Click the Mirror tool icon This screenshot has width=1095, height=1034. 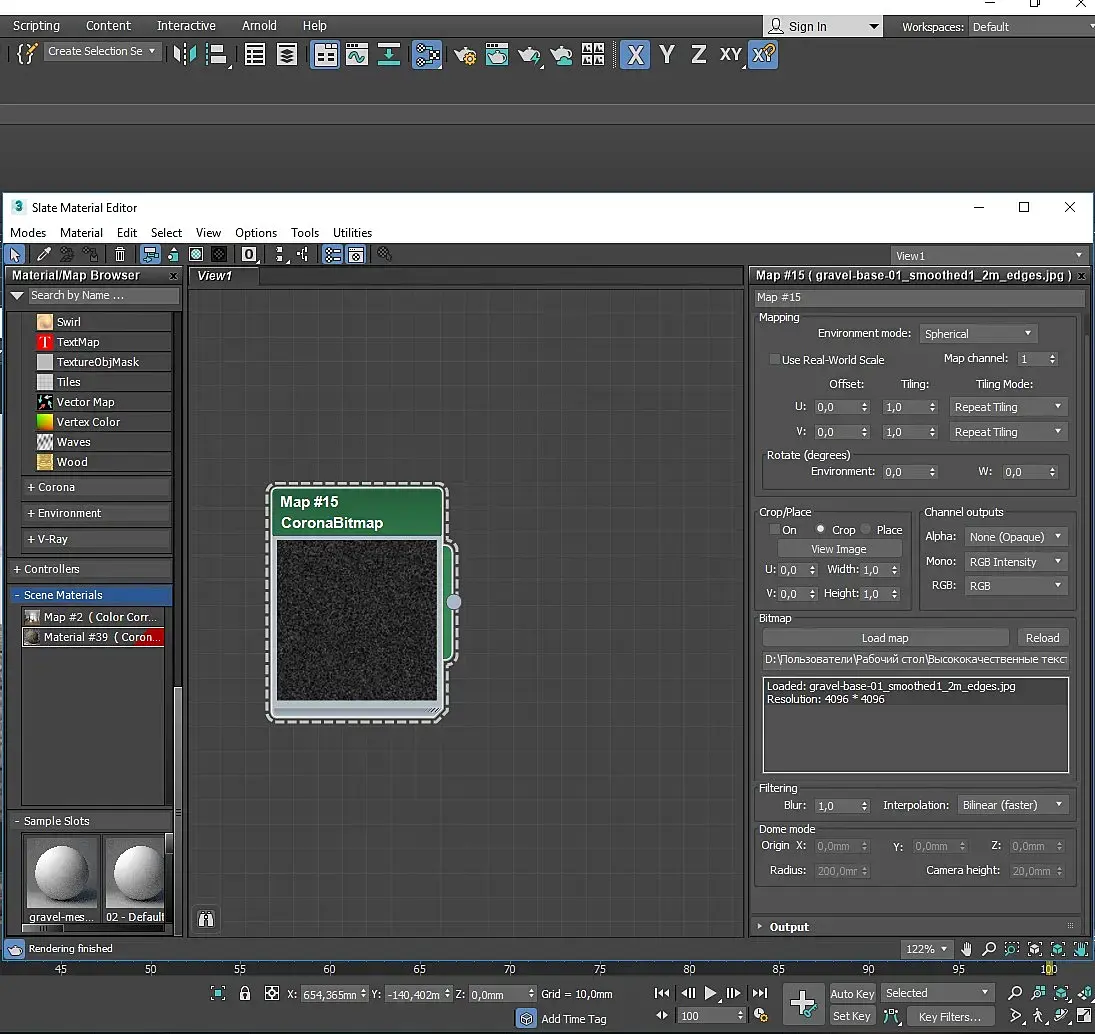(x=186, y=54)
